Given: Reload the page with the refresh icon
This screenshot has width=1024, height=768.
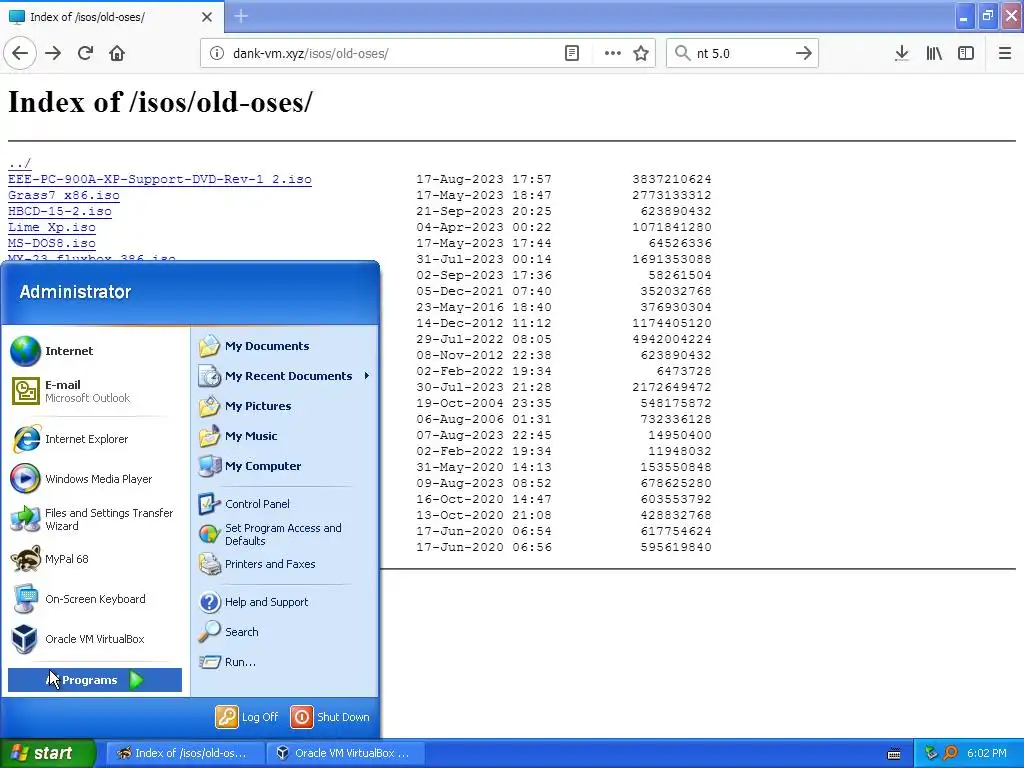Looking at the screenshot, I should coord(85,53).
